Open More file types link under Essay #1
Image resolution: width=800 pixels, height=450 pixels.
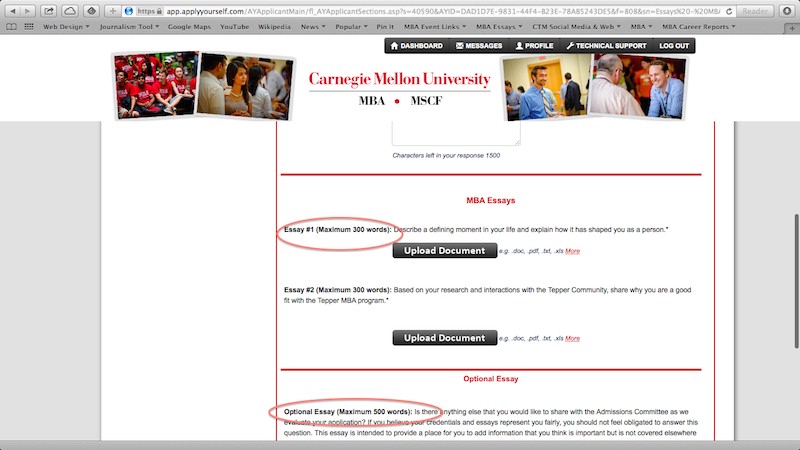572,251
